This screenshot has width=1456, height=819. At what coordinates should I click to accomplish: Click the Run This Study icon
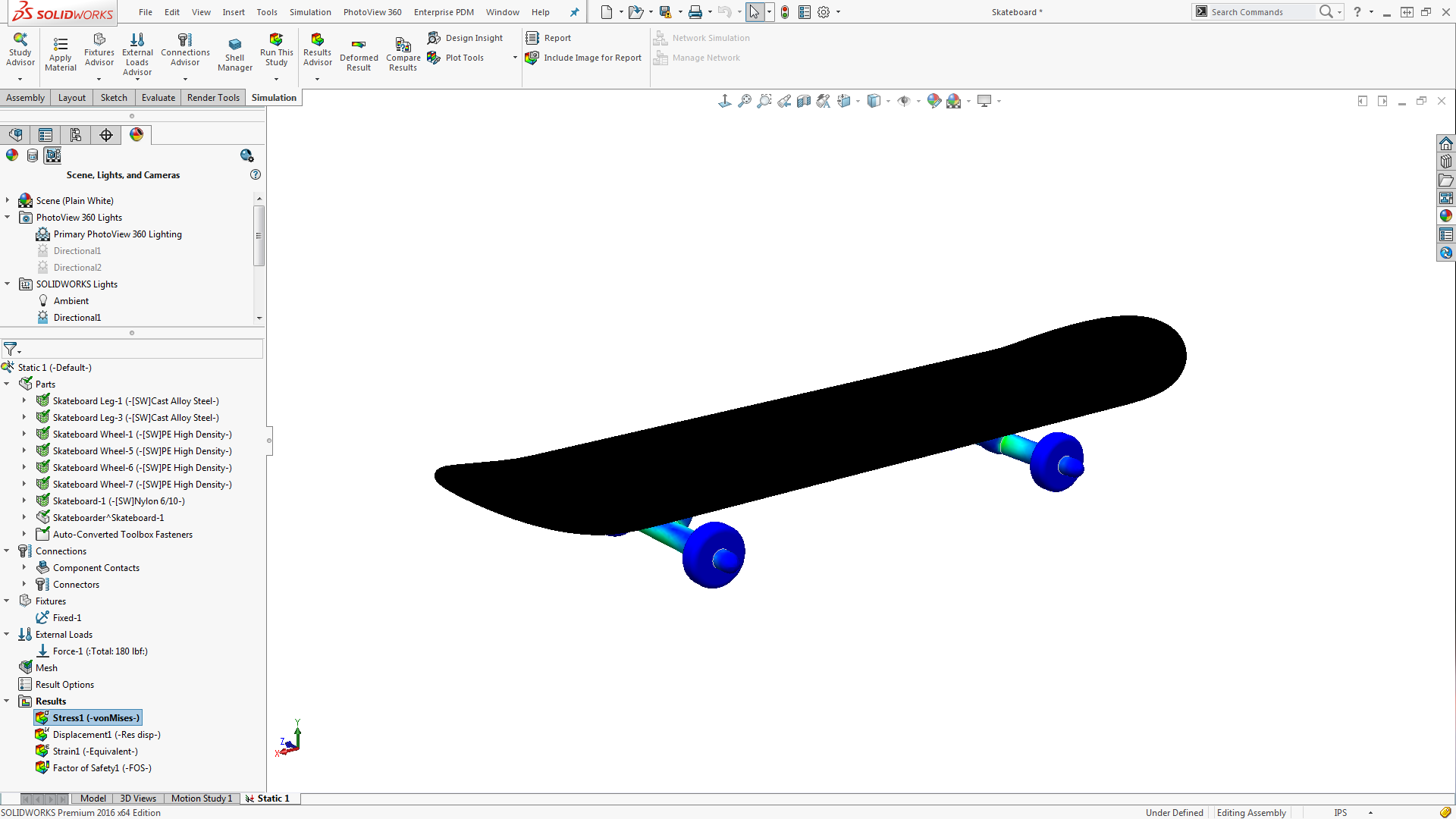tap(276, 40)
